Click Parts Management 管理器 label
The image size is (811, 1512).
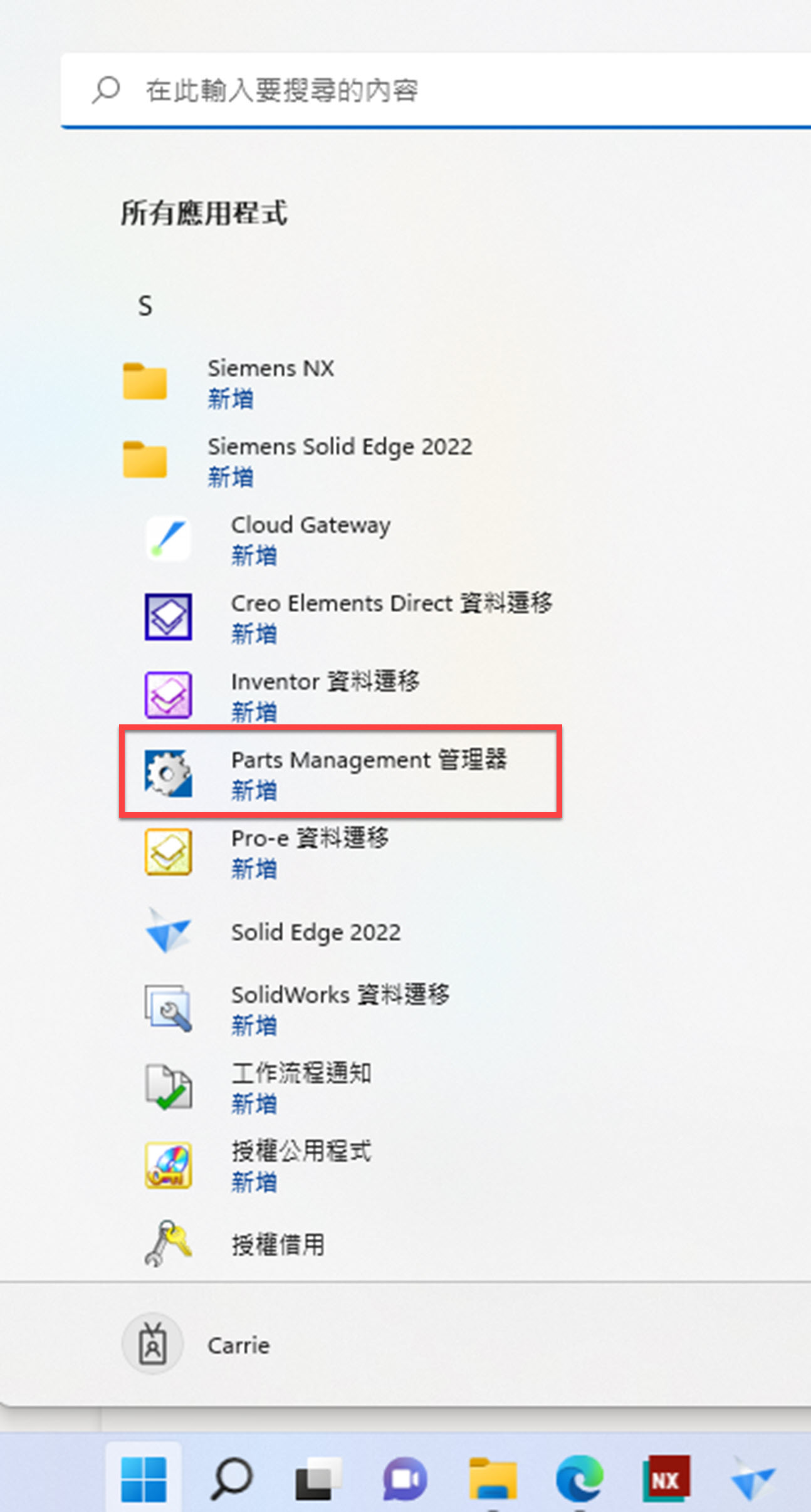[369, 760]
